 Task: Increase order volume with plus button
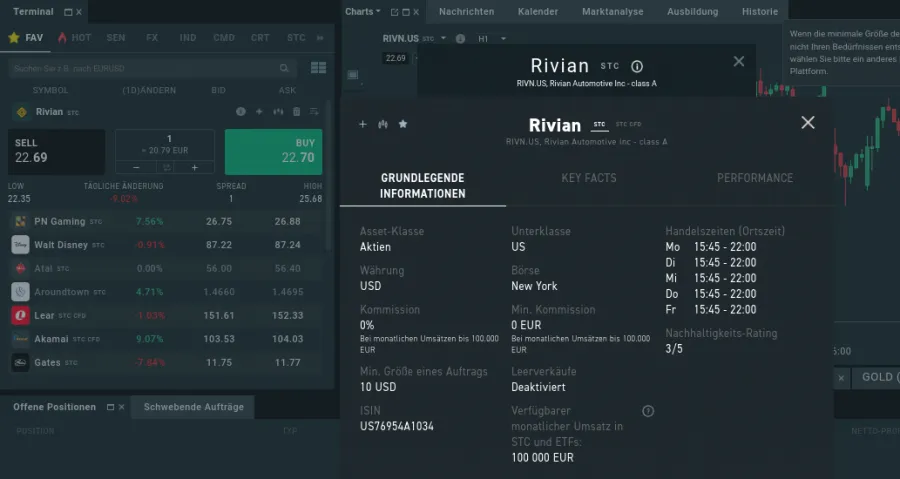click(x=195, y=168)
